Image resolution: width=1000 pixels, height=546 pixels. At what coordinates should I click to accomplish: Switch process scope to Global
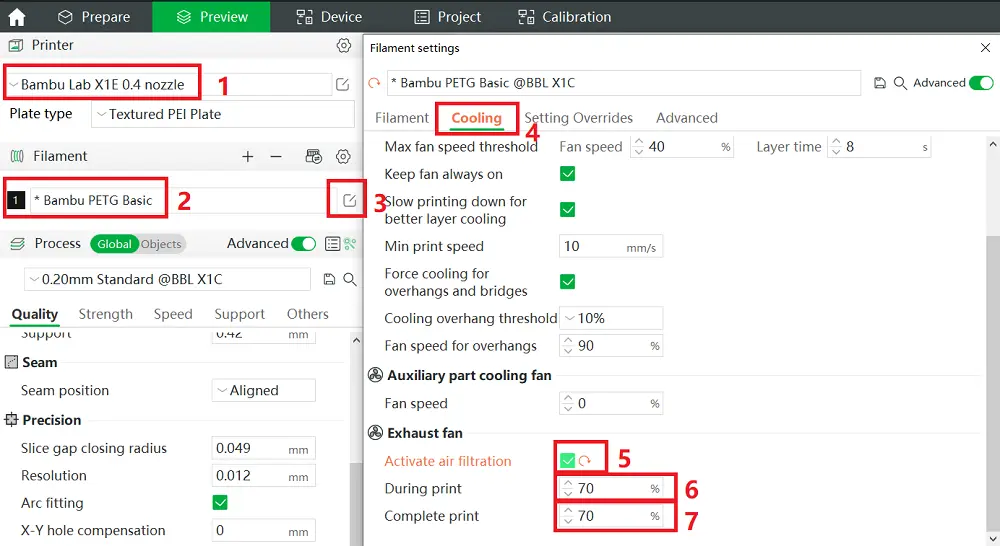click(x=114, y=244)
